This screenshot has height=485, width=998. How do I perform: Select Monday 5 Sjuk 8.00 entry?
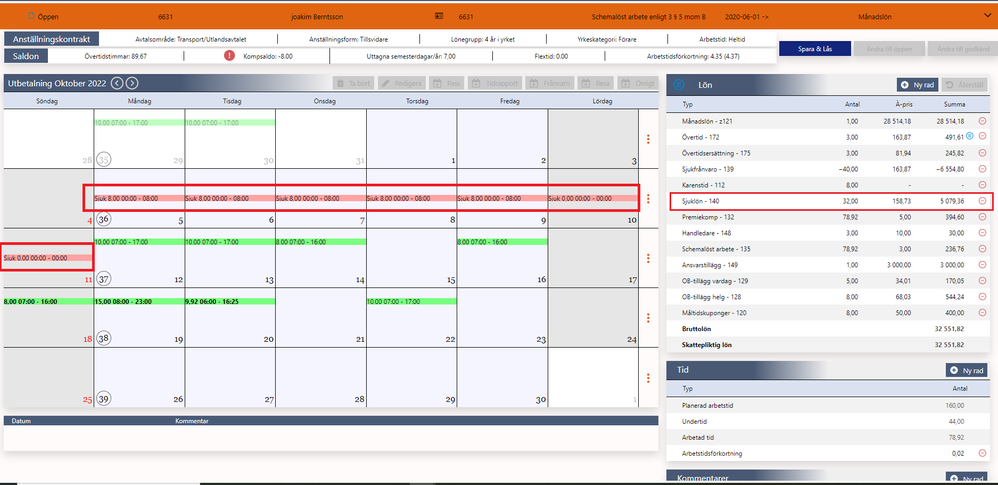tap(139, 199)
